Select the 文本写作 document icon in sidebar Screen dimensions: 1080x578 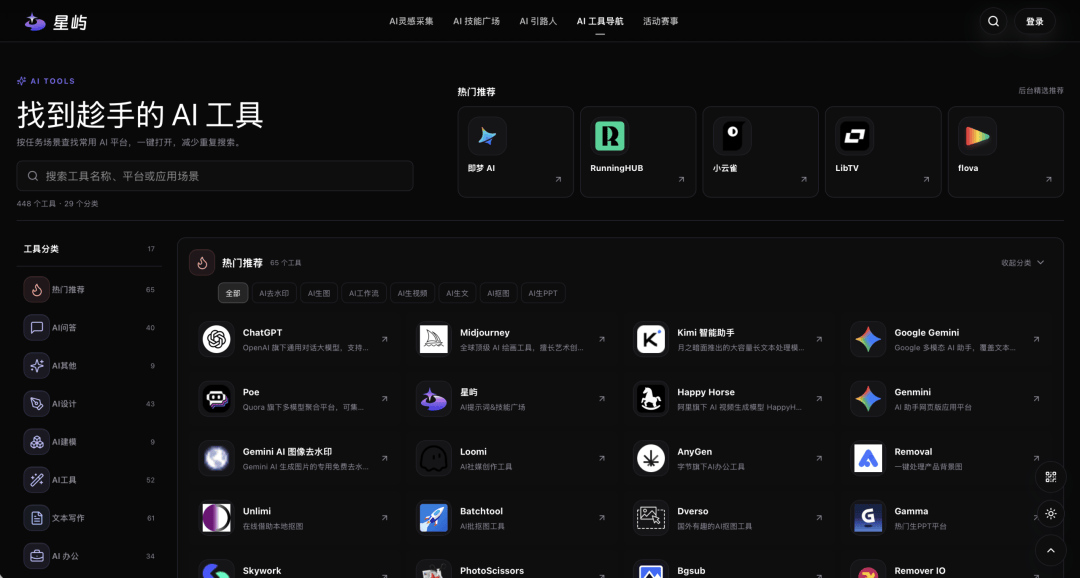[x=37, y=517]
